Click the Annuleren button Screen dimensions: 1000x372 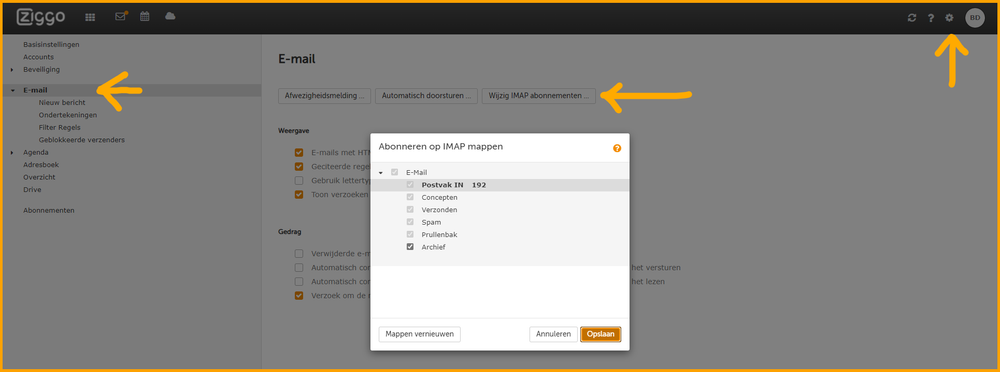coord(554,334)
